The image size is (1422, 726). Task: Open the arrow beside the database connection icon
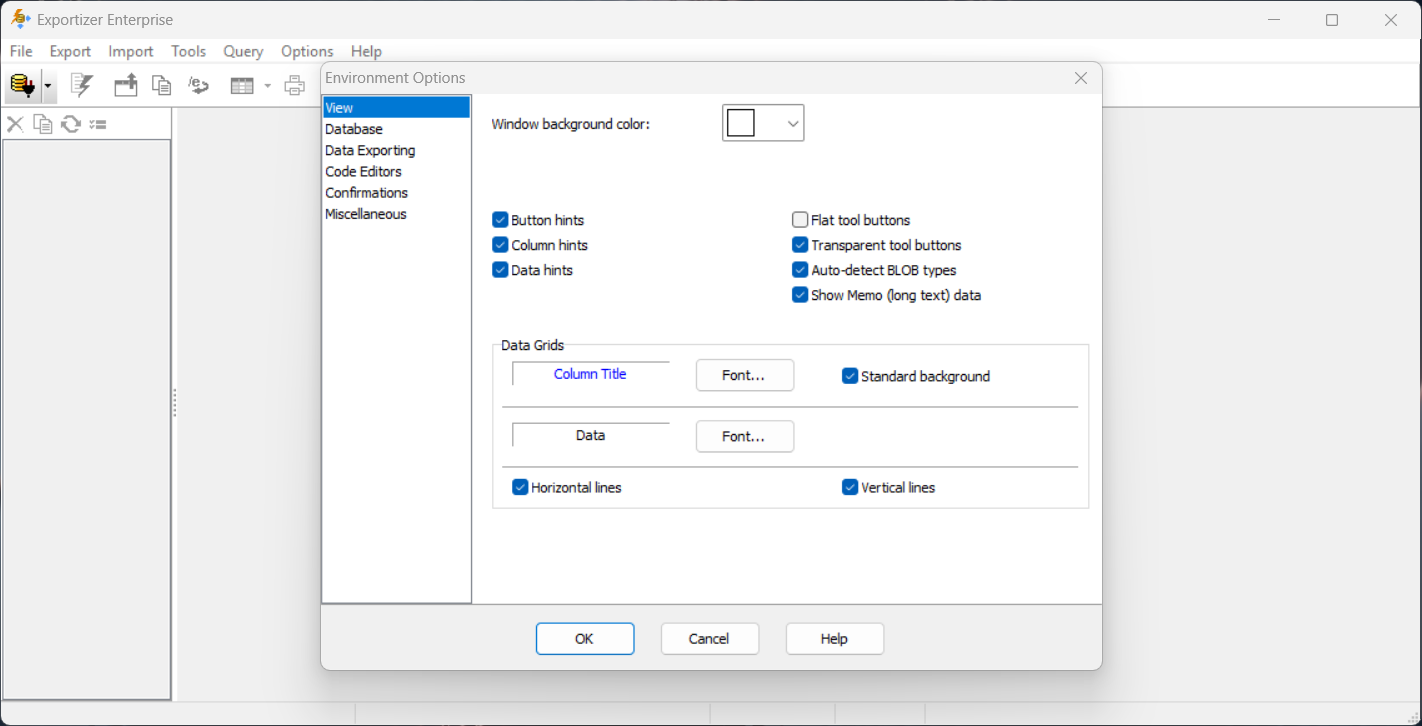(47, 86)
